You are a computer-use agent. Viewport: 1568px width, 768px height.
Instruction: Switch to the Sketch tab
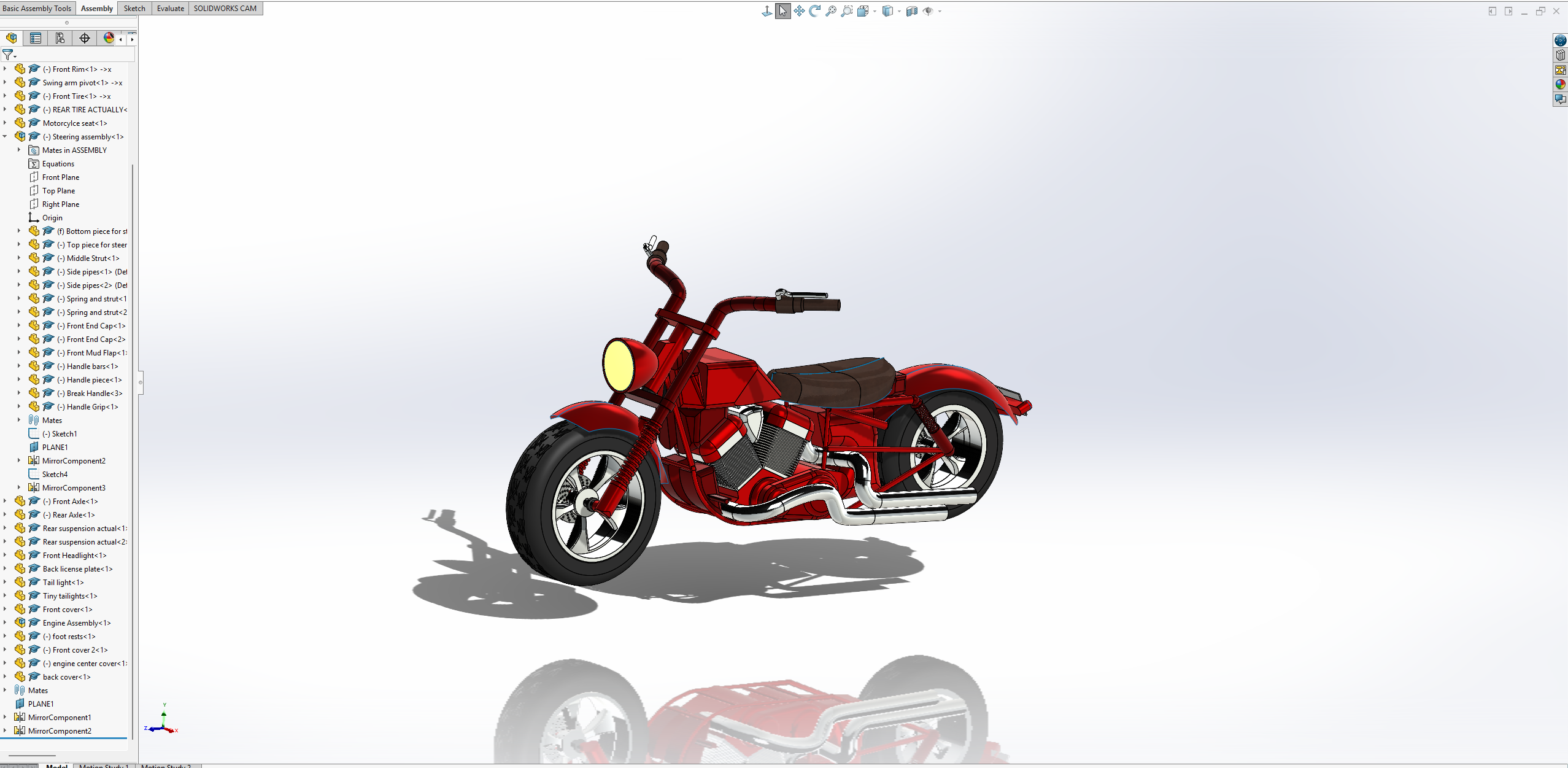click(x=134, y=9)
